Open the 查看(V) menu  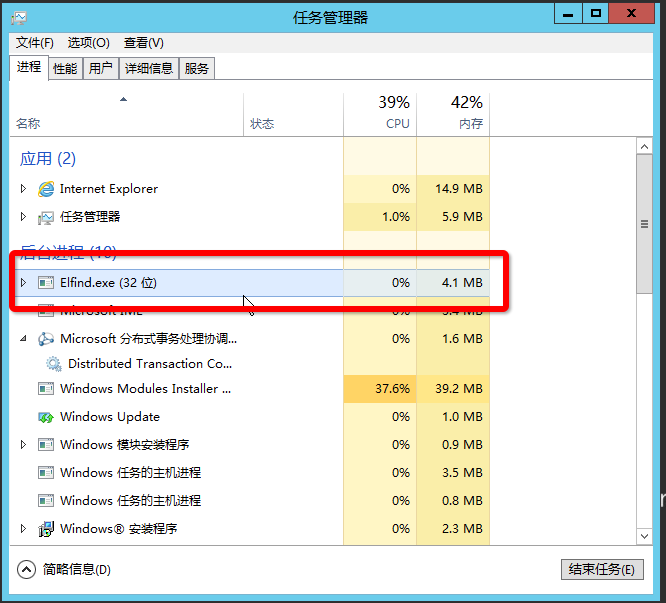point(144,43)
